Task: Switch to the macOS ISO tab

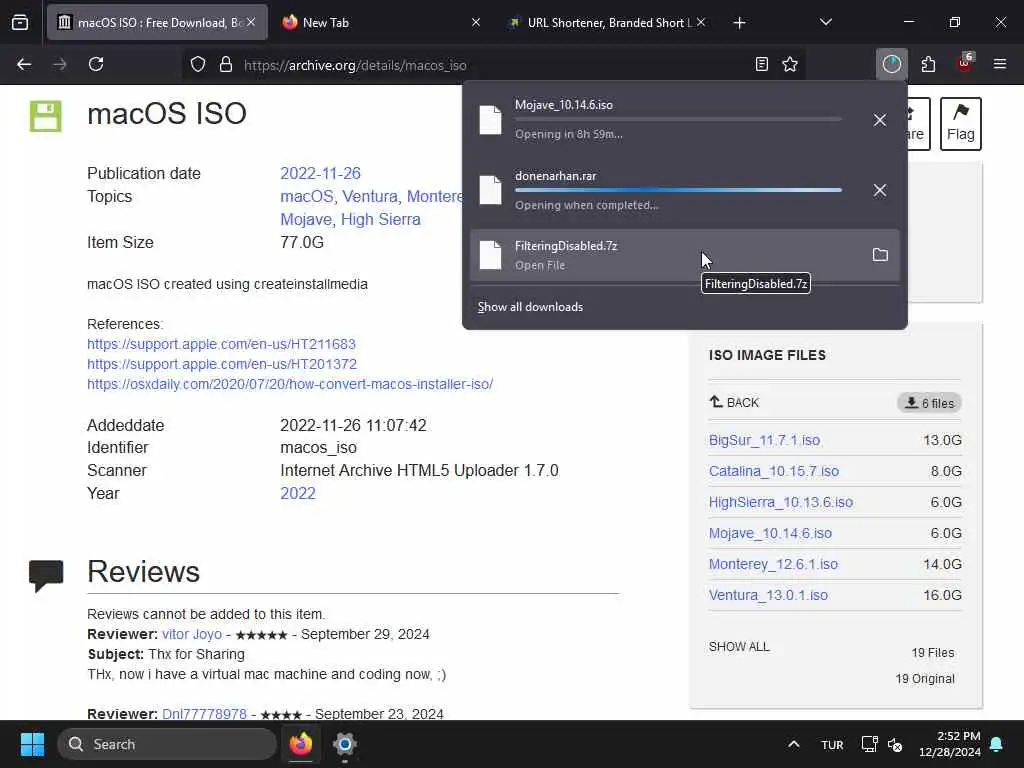Action: pos(157,22)
